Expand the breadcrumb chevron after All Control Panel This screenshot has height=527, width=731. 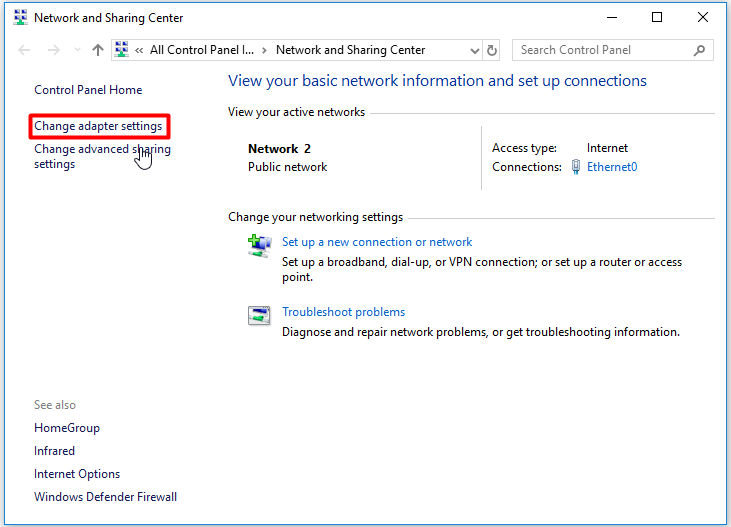click(264, 50)
